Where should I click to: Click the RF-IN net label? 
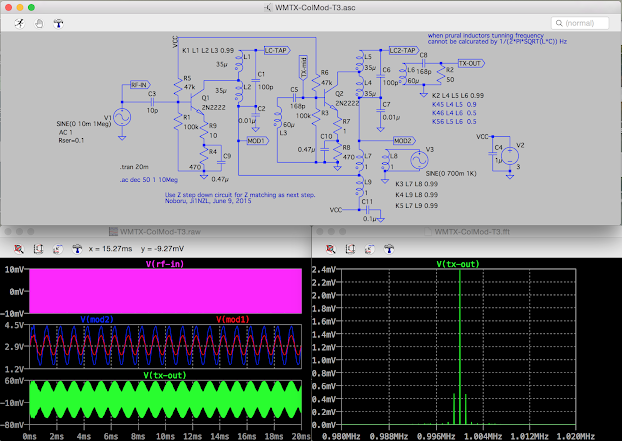139,85
